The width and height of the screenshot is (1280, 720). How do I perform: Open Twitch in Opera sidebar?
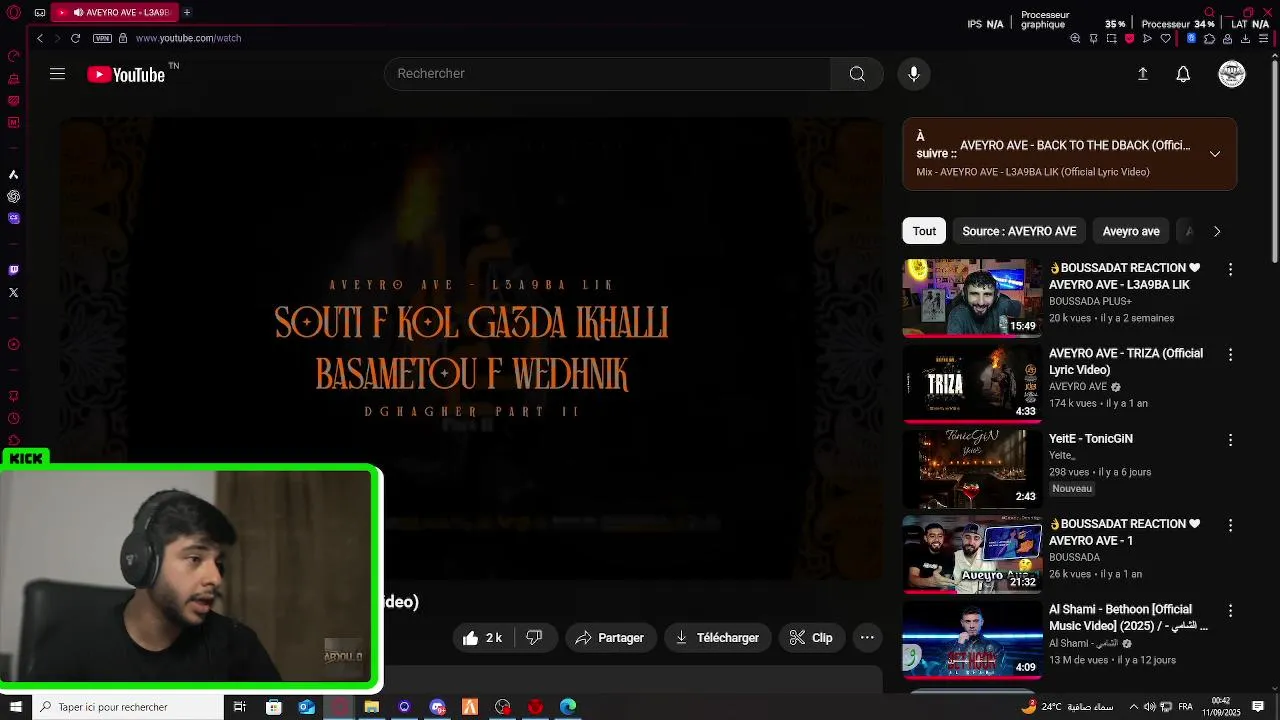coord(13,270)
